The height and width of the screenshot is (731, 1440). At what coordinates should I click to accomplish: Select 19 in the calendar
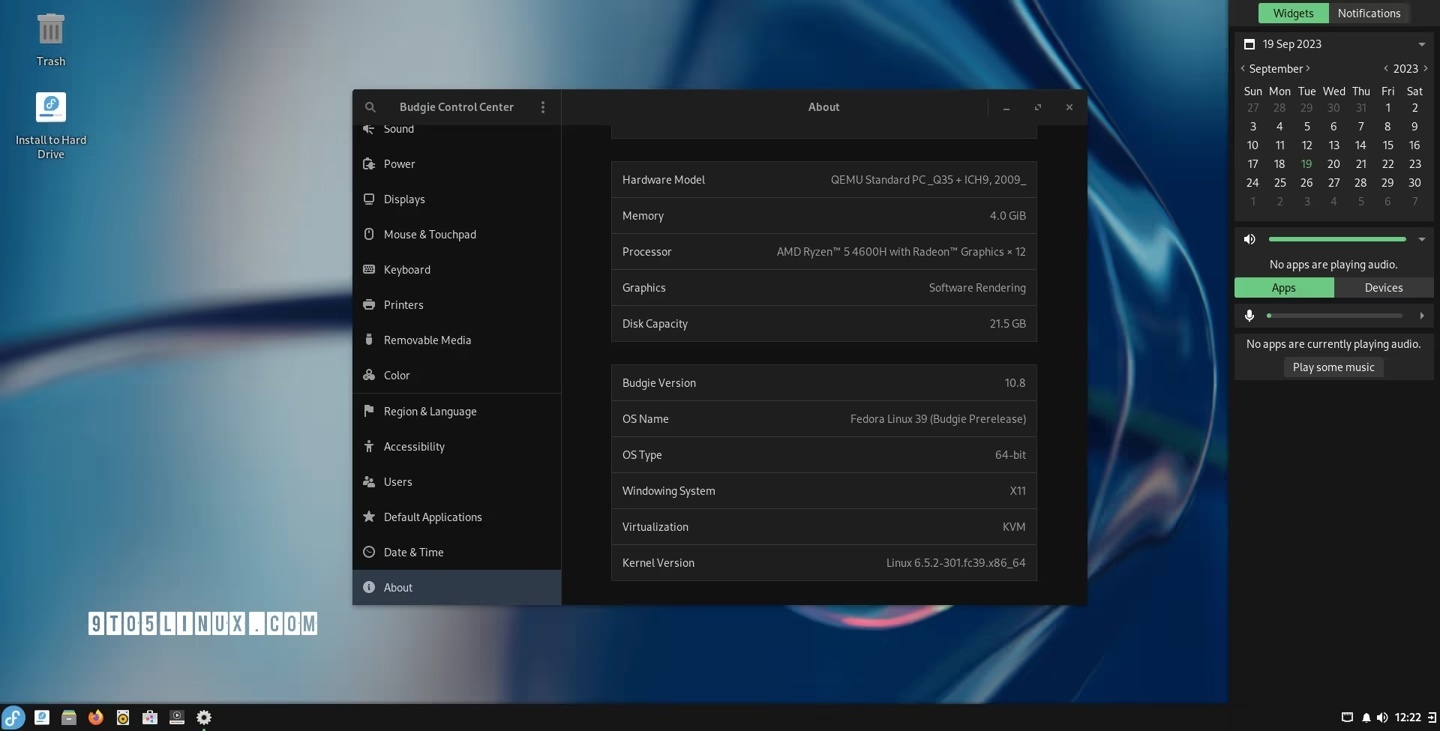[x=1306, y=164]
